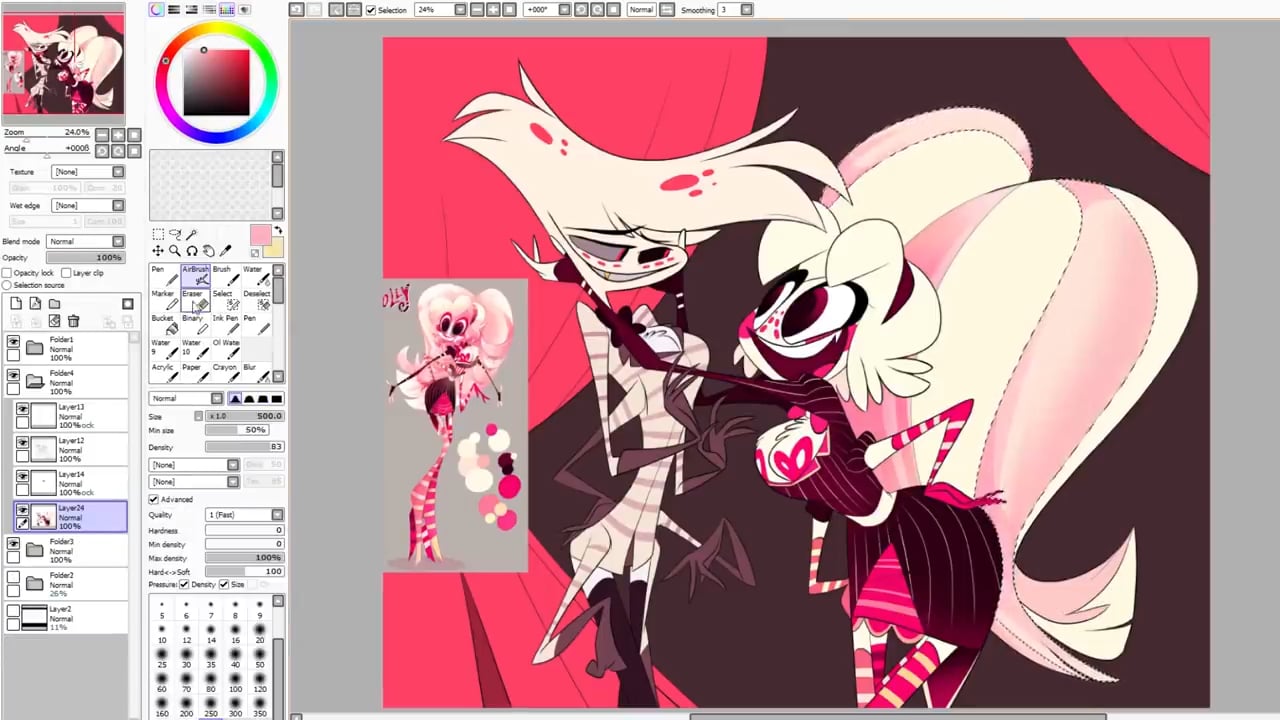Select the Oil Water brush

point(225,348)
